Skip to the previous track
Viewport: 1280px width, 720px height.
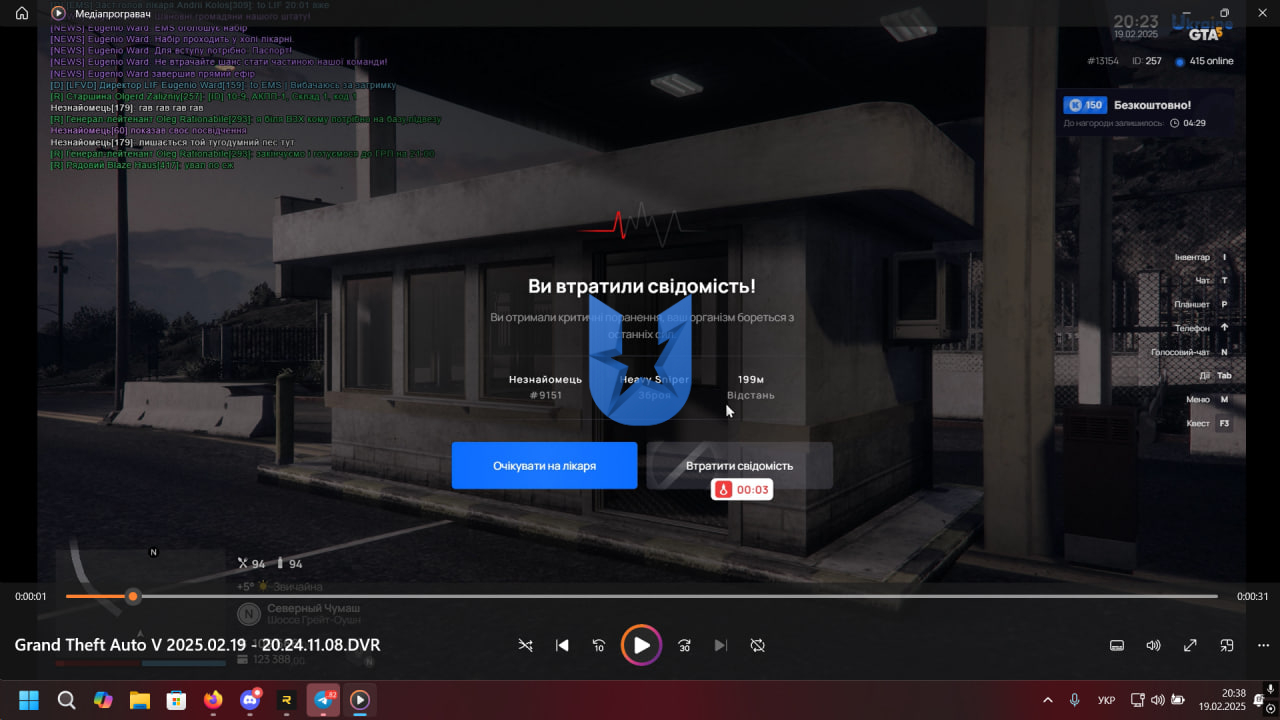click(562, 645)
